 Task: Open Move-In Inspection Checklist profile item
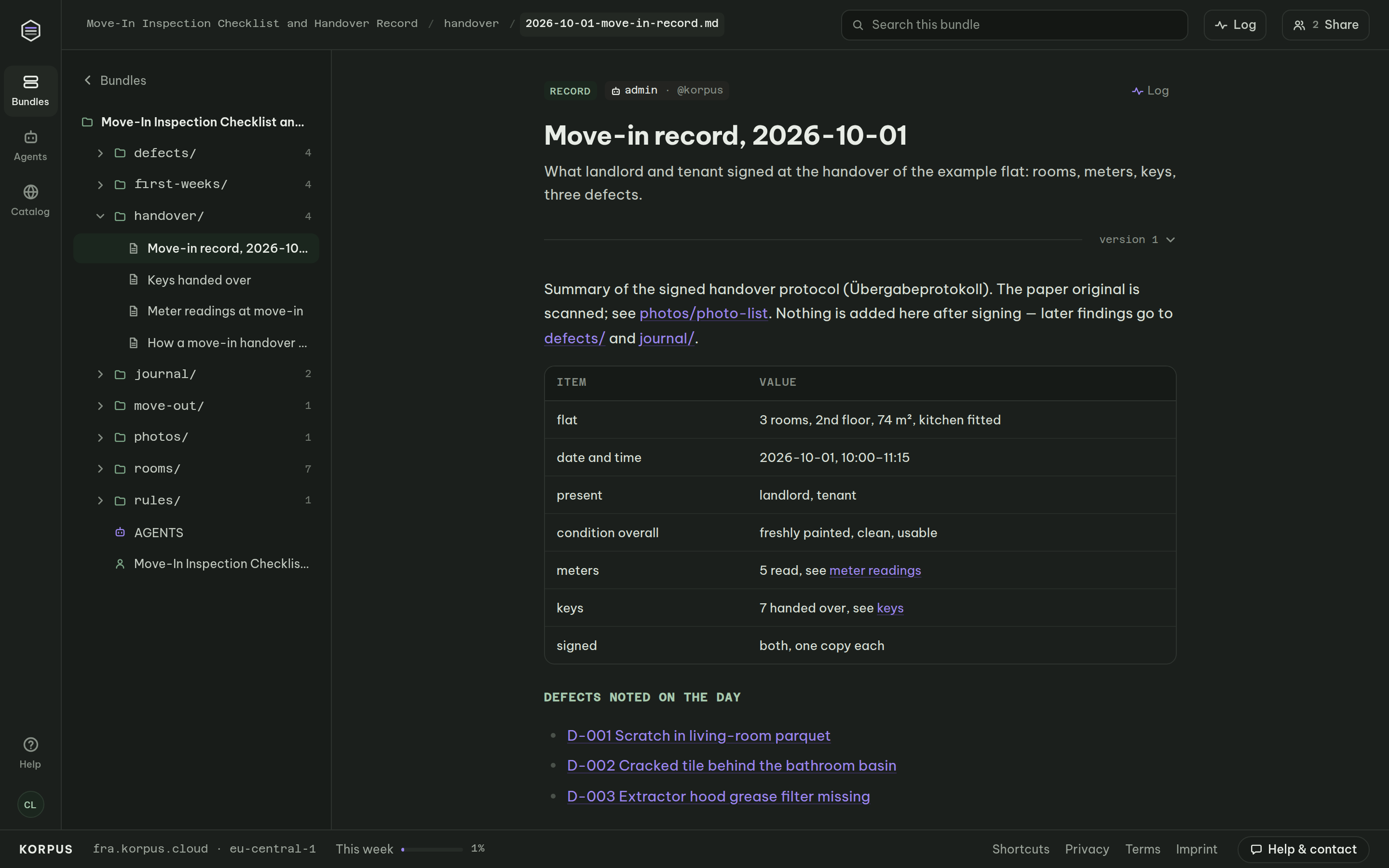(196, 564)
